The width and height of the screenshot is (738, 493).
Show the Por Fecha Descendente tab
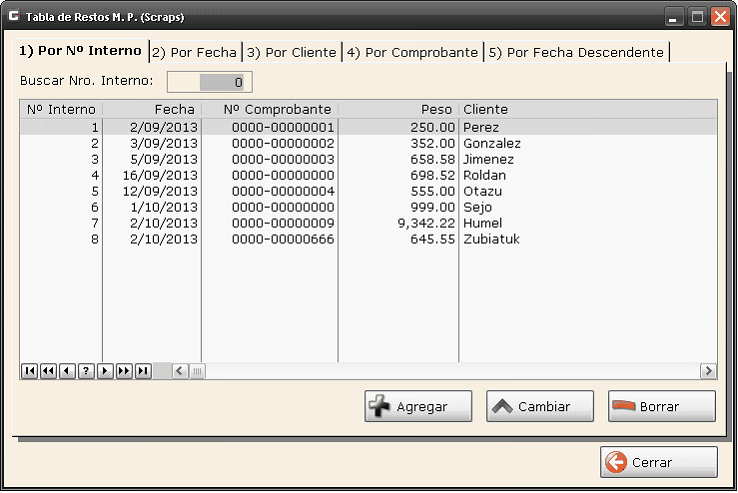(x=576, y=52)
